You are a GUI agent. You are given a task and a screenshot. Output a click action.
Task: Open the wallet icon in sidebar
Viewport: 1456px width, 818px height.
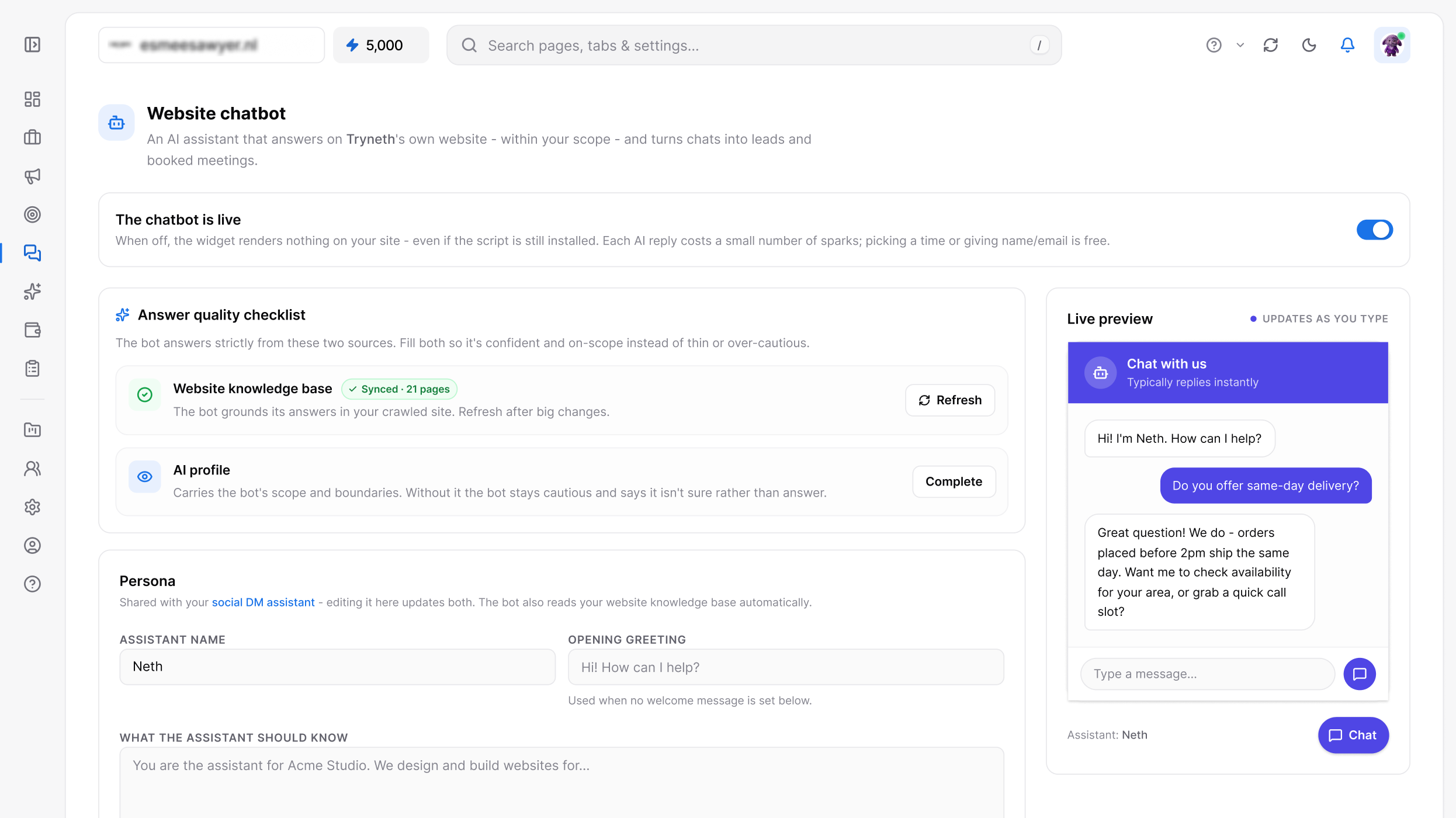point(32,330)
